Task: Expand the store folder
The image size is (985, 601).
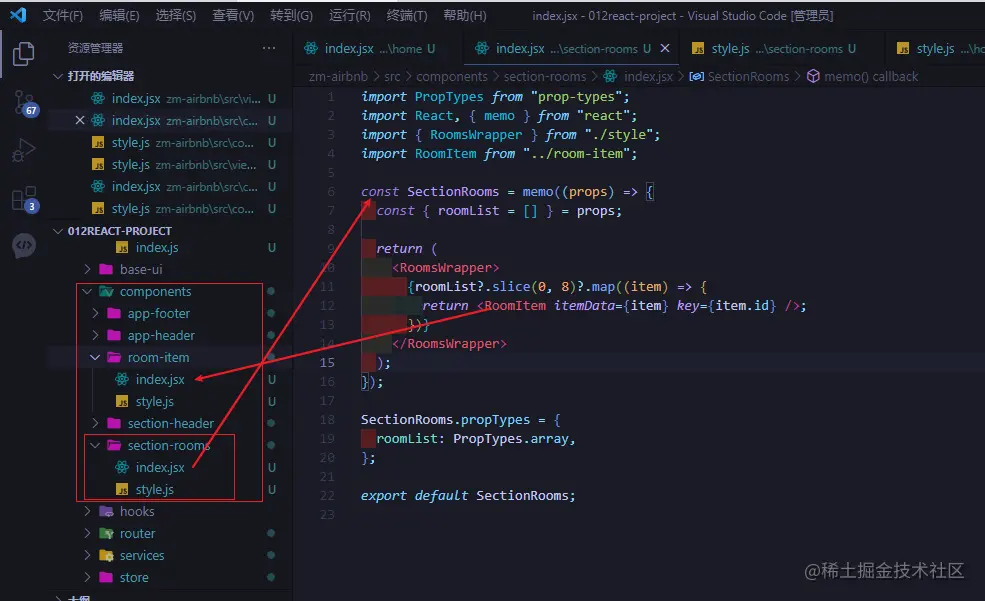Action: tap(87, 577)
